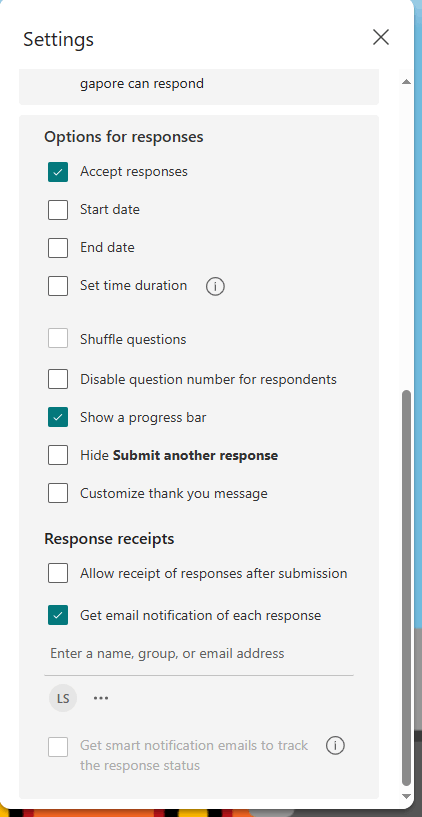This screenshot has width=422, height=817.
Task: Turn off Show a progress bar
Action: pyautogui.click(x=58, y=417)
